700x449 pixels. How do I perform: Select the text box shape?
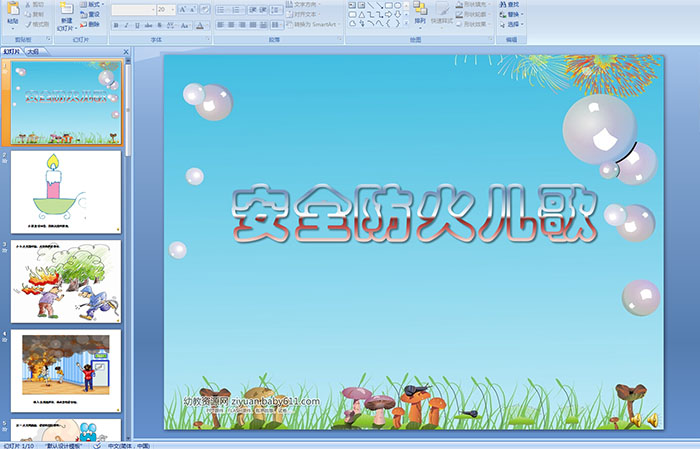tap(352, 5)
